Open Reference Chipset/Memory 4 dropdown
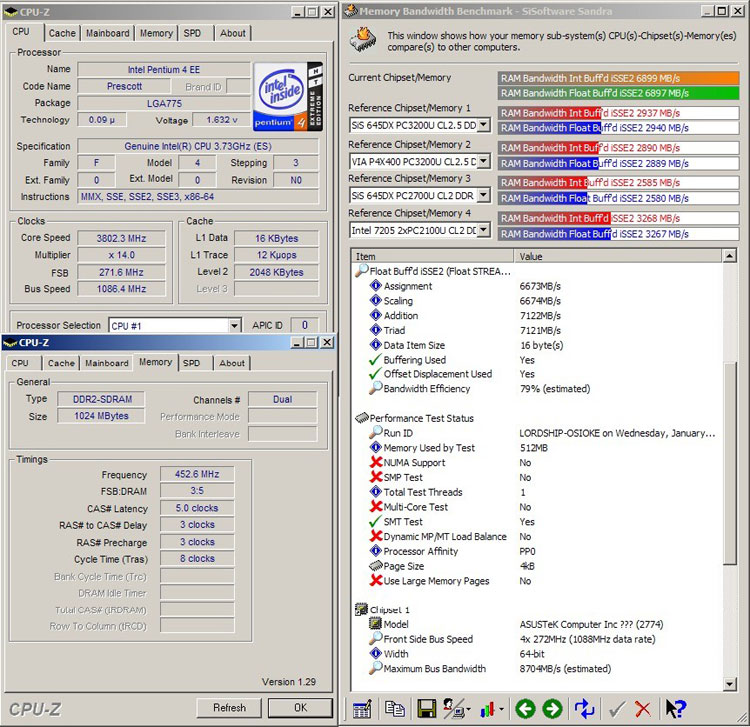This screenshot has width=750, height=727. coord(484,231)
